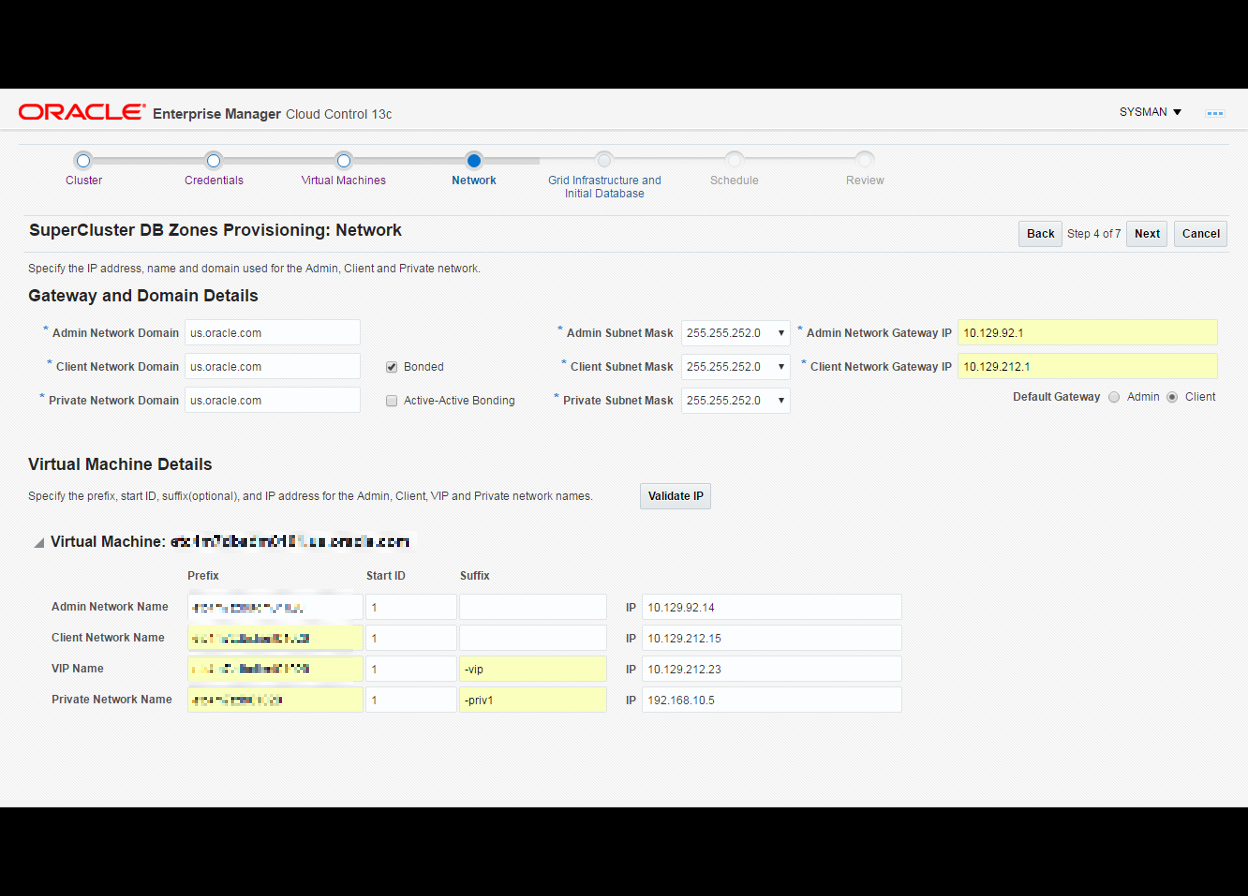Click the Back button
Screen dimensions: 1248x896
coord(1040,234)
